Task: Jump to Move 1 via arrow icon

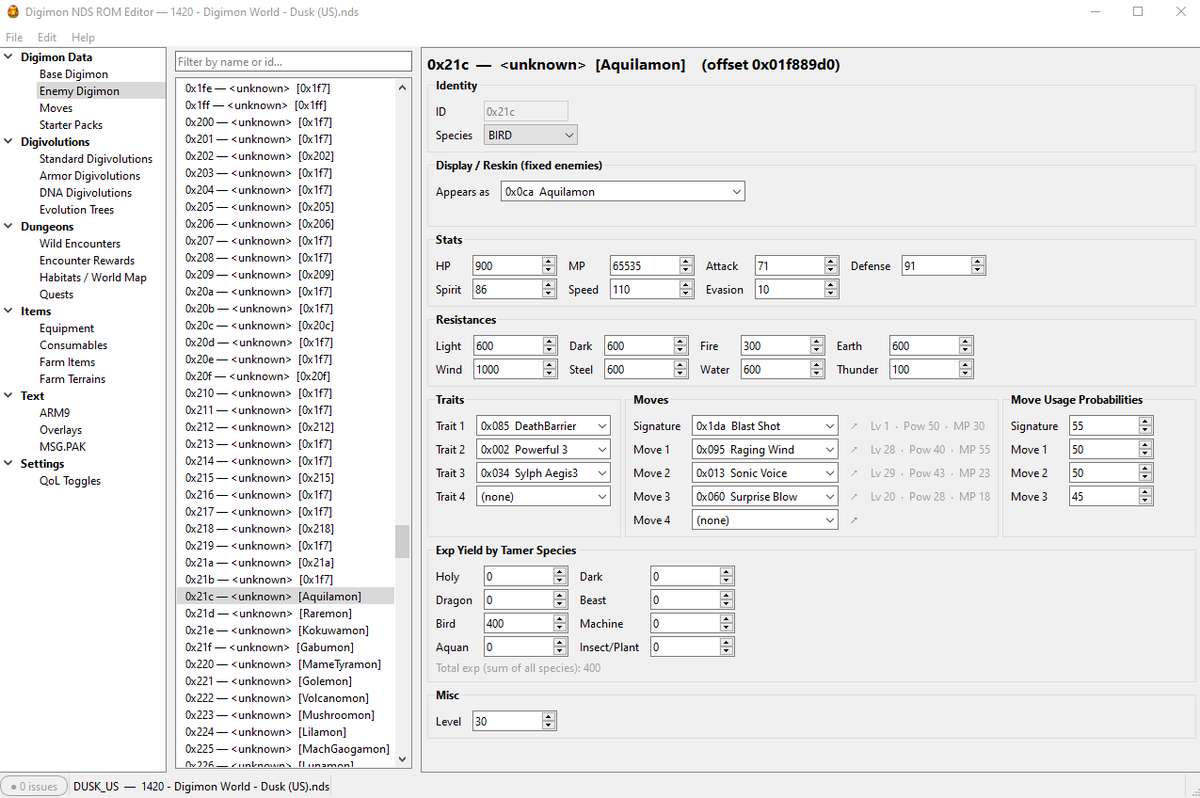Action: click(x=854, y=450)
